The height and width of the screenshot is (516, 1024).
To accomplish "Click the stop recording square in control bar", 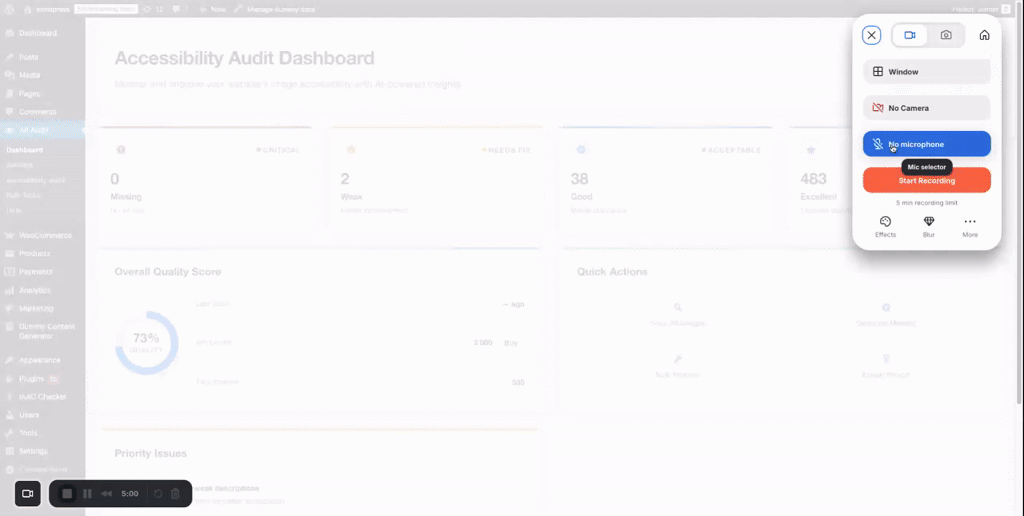I will pyautogui.click(x=67, y=494).
